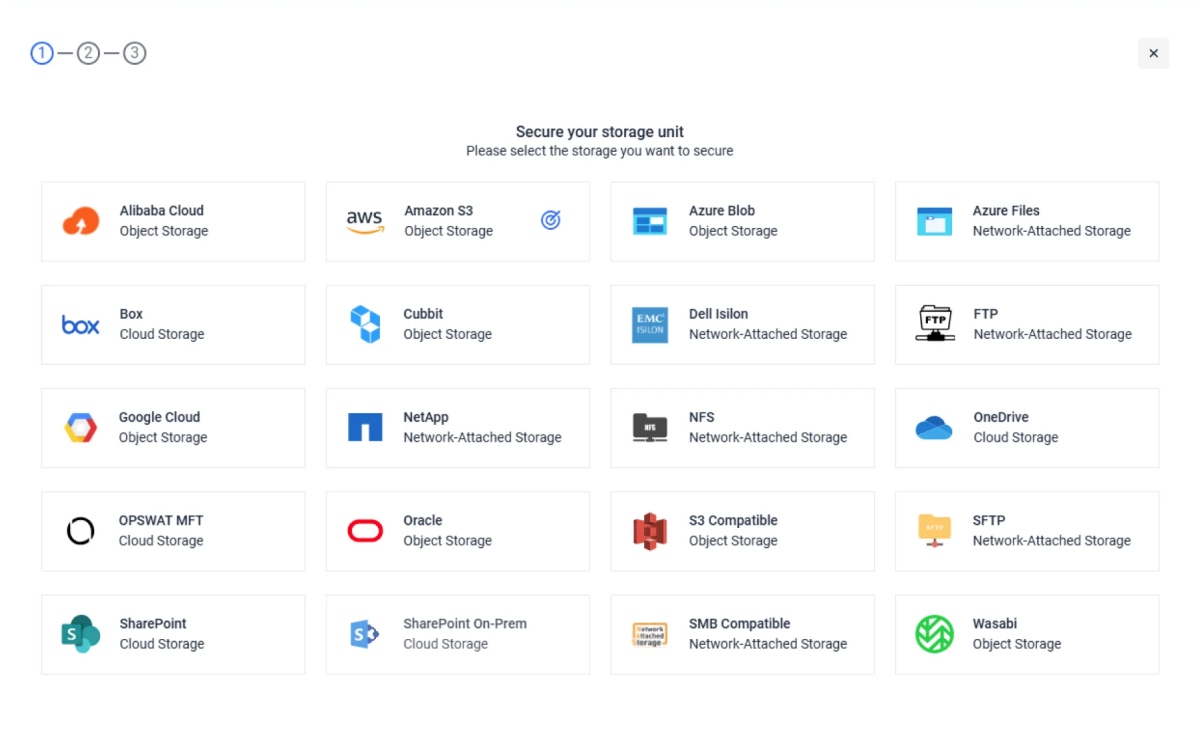1200x750 pixels.
Task: Select the NetApp label text
Action: 426,417
